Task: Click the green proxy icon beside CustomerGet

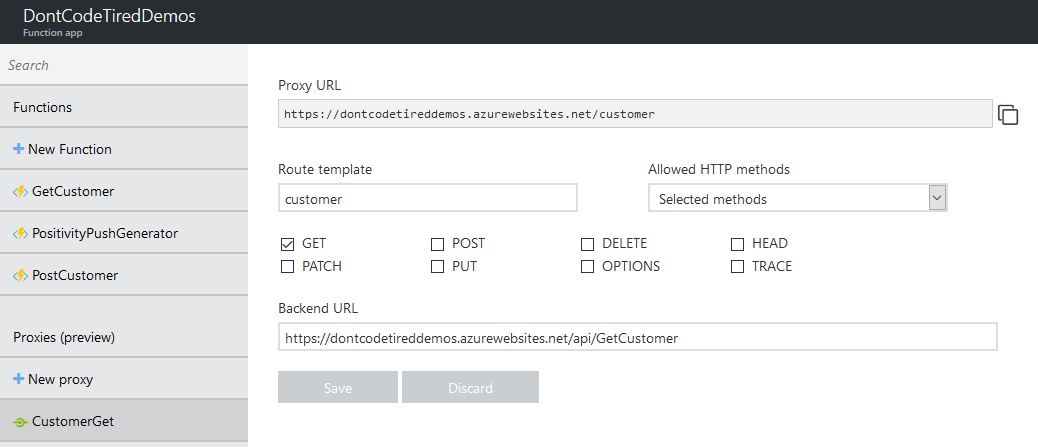Action: [x=21, y=422]
